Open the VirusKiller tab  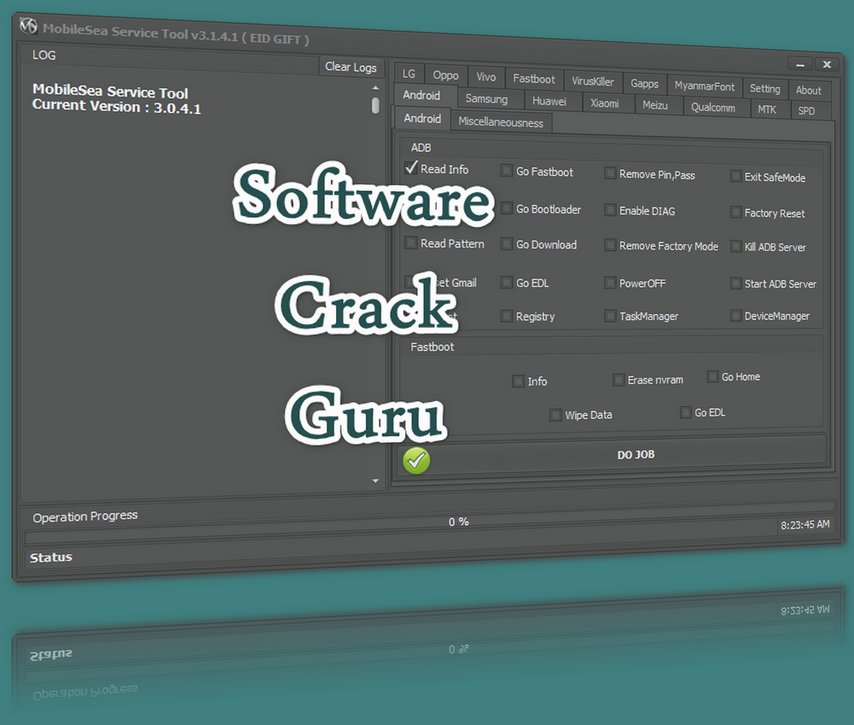point(593,81)
